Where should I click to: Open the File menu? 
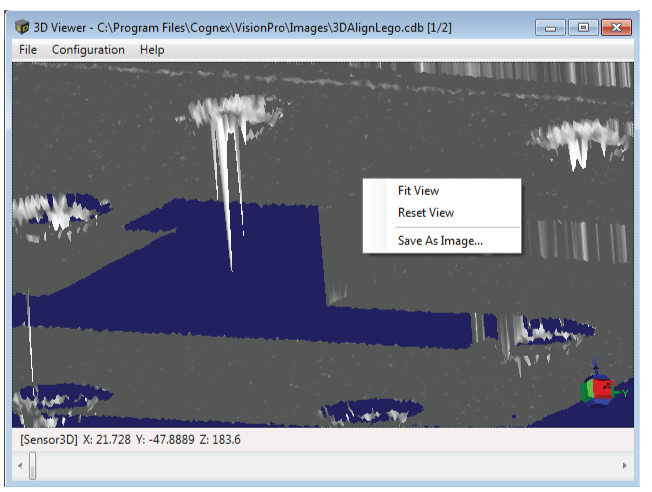28,50
